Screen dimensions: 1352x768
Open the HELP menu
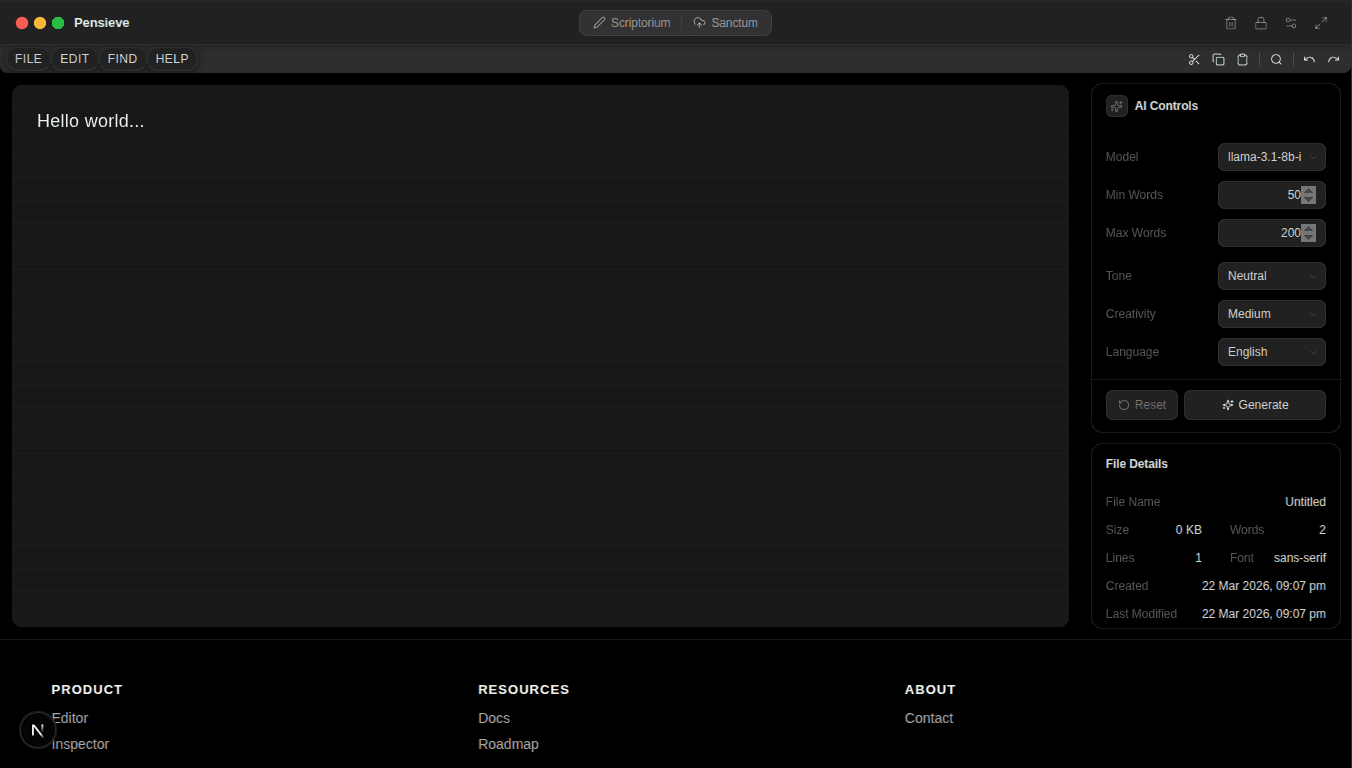[x=172, y=59]
